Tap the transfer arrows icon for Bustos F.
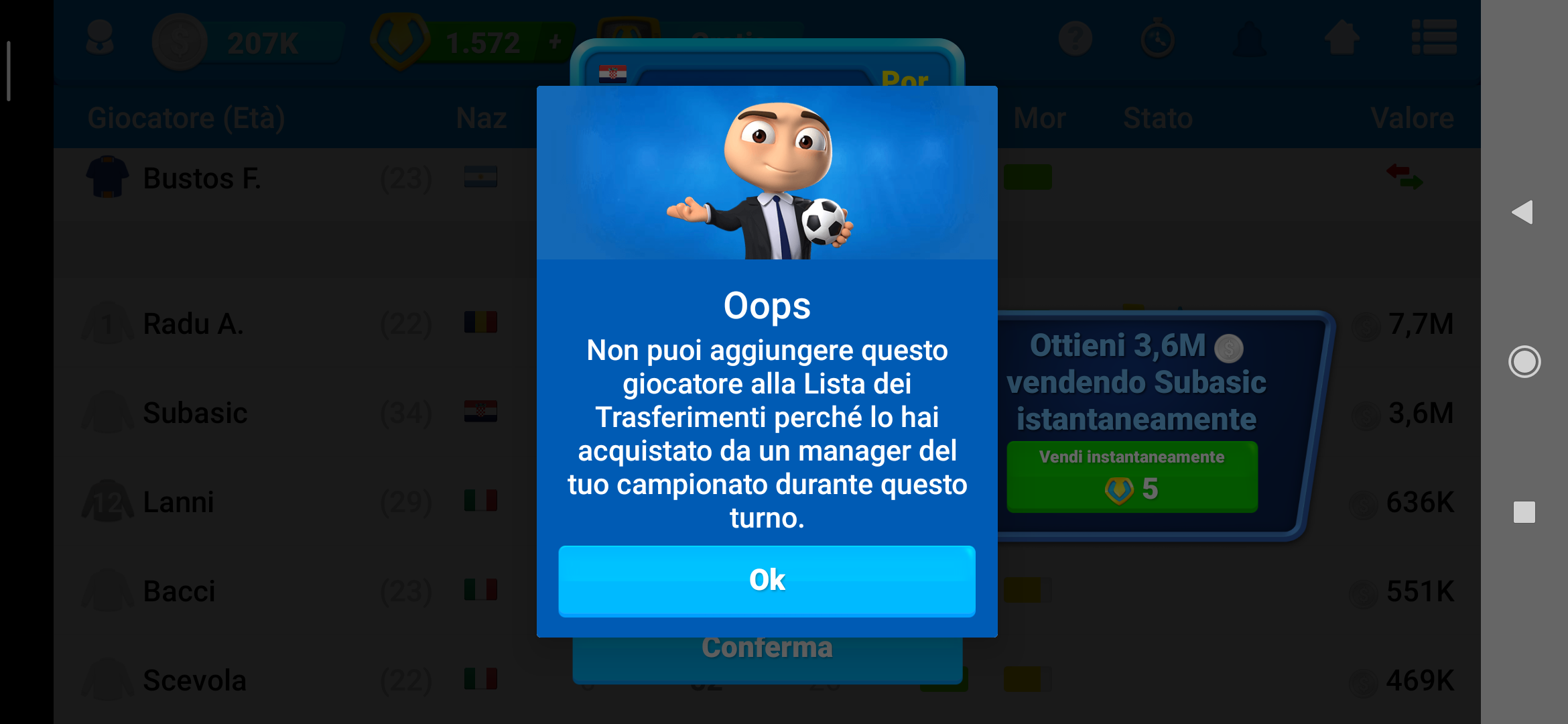This screenshot has height=724, width=1568. [x=1404, y=176]
